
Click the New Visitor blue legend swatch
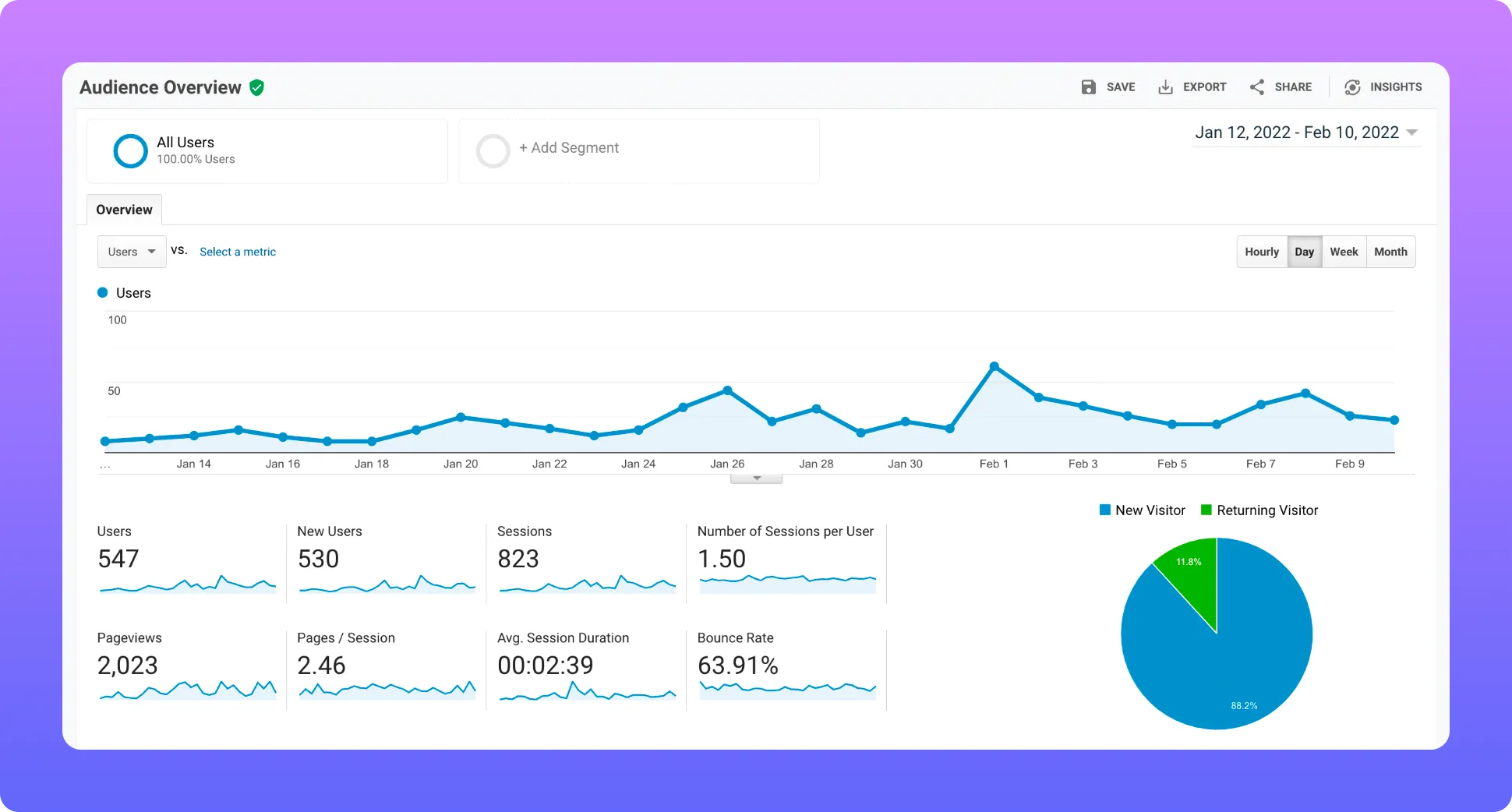click(1104, 510)
